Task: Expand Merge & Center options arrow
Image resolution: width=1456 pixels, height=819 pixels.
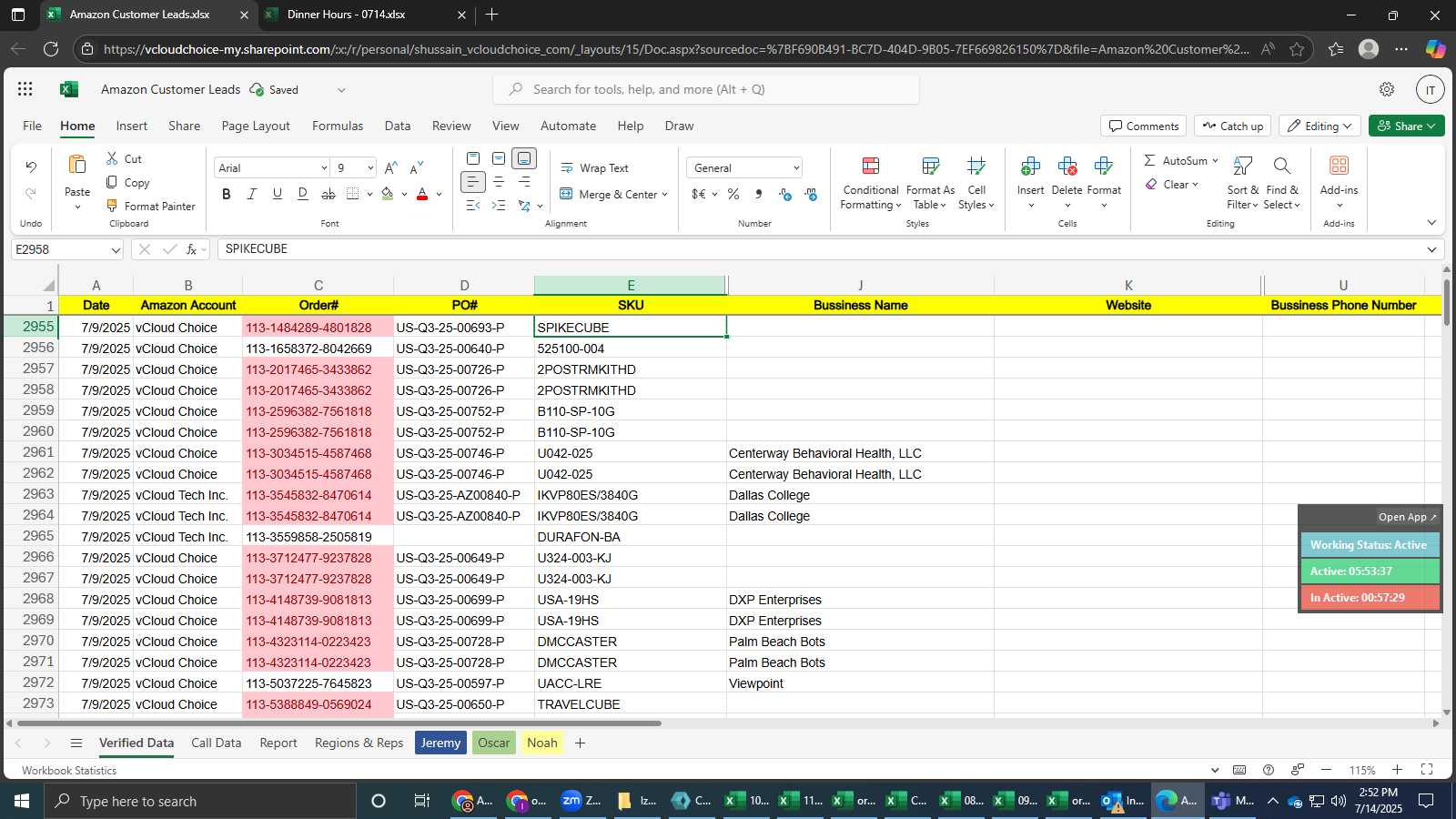Action: (x=665, y=195)
